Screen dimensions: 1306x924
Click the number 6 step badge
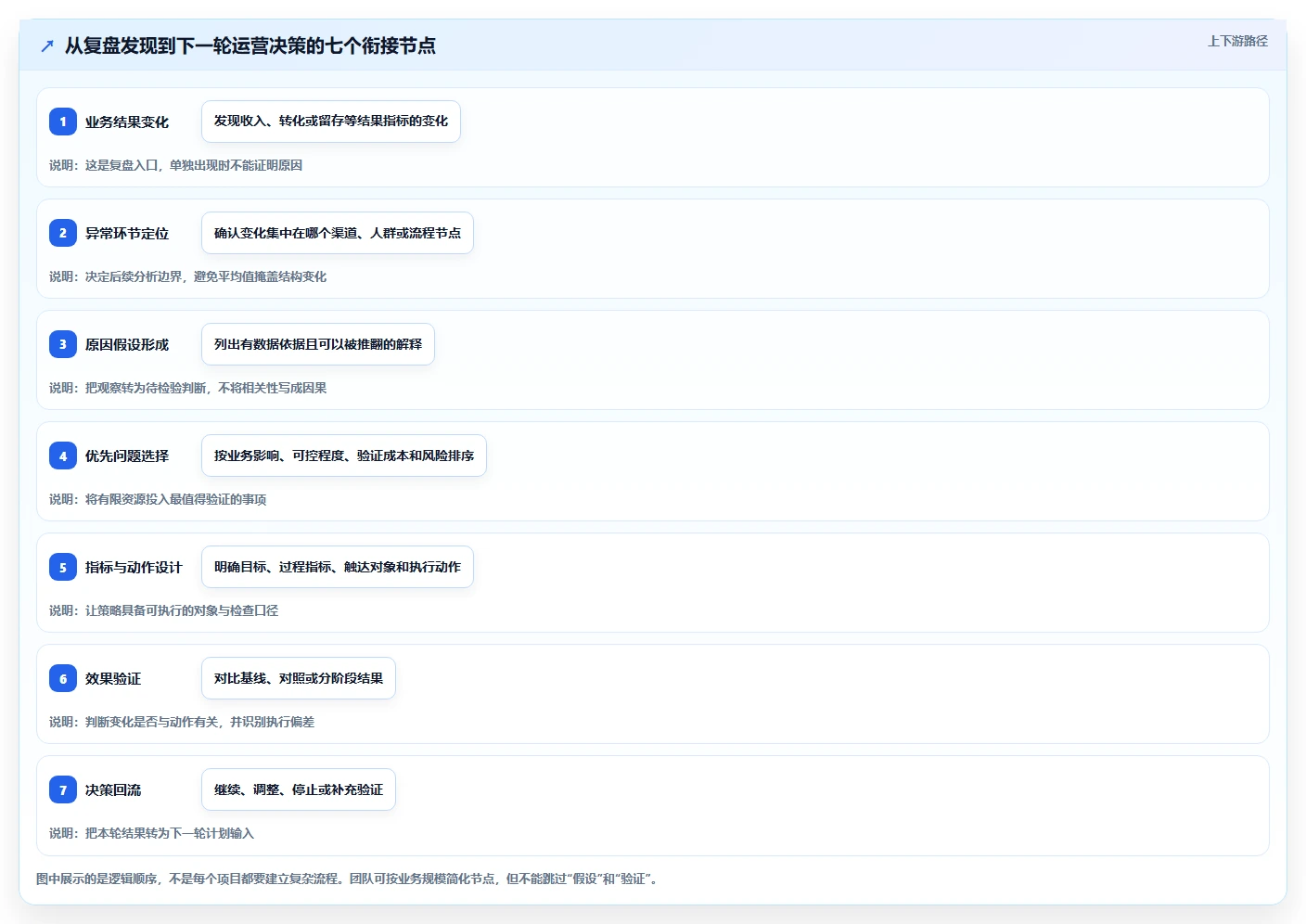coord(63,678)
